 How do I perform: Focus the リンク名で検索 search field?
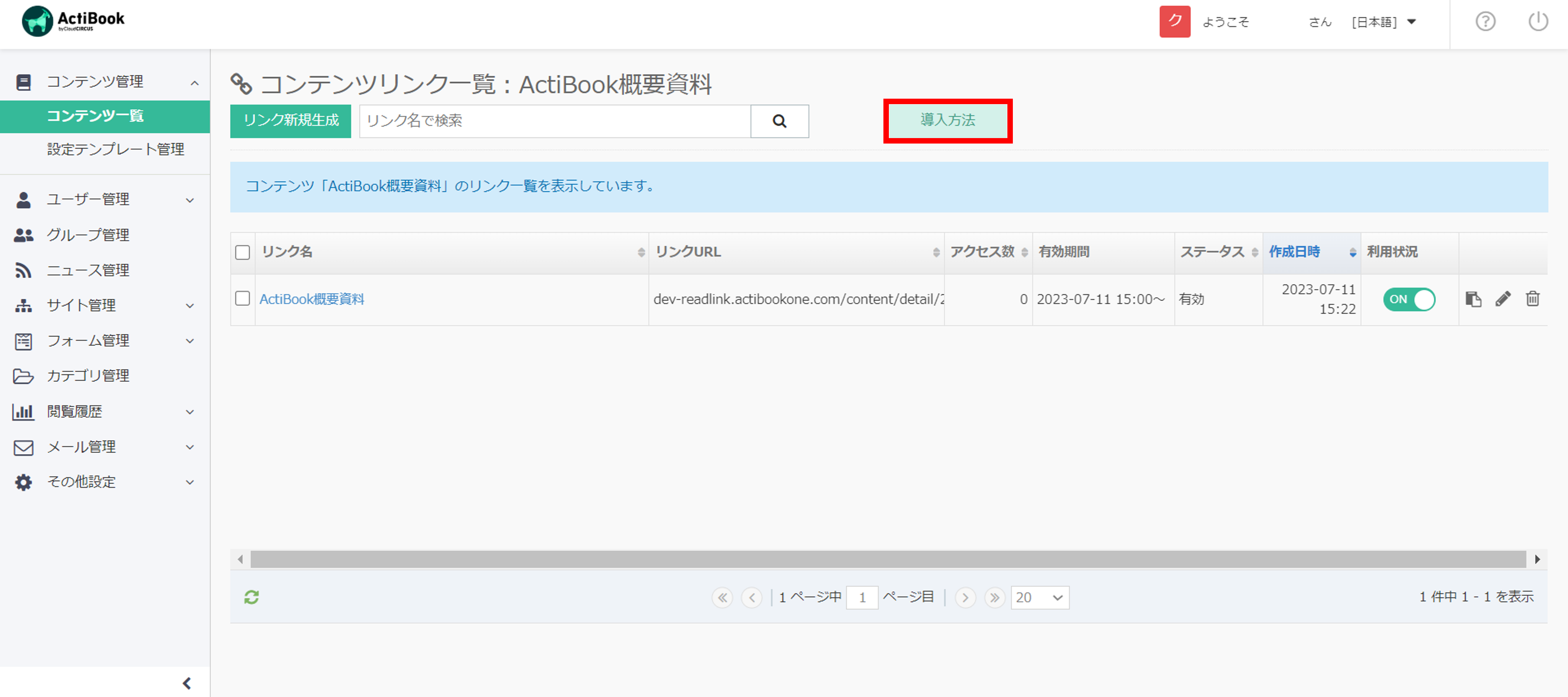(x=554, y=121)
